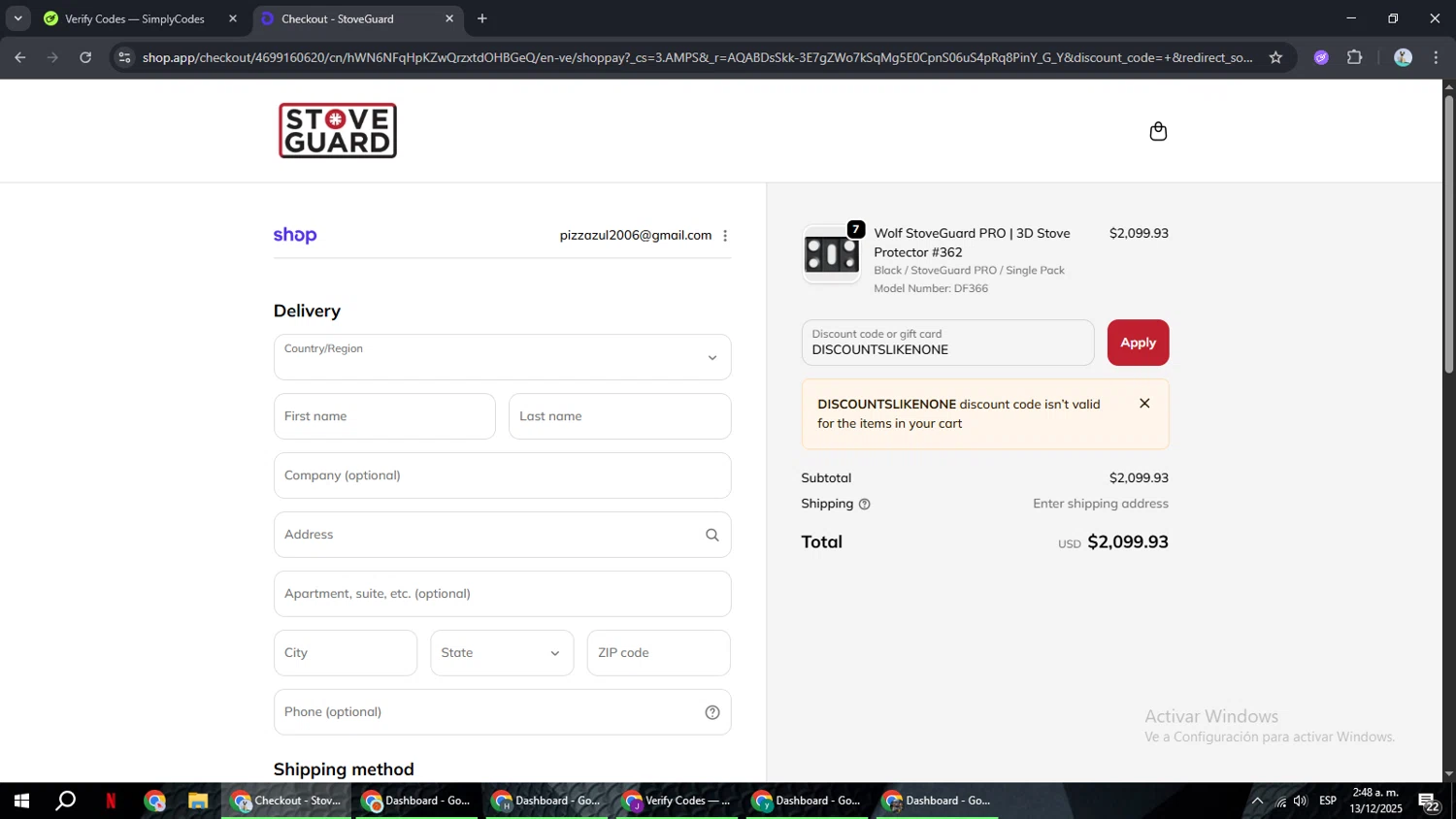Click the discount code input field

947,343
